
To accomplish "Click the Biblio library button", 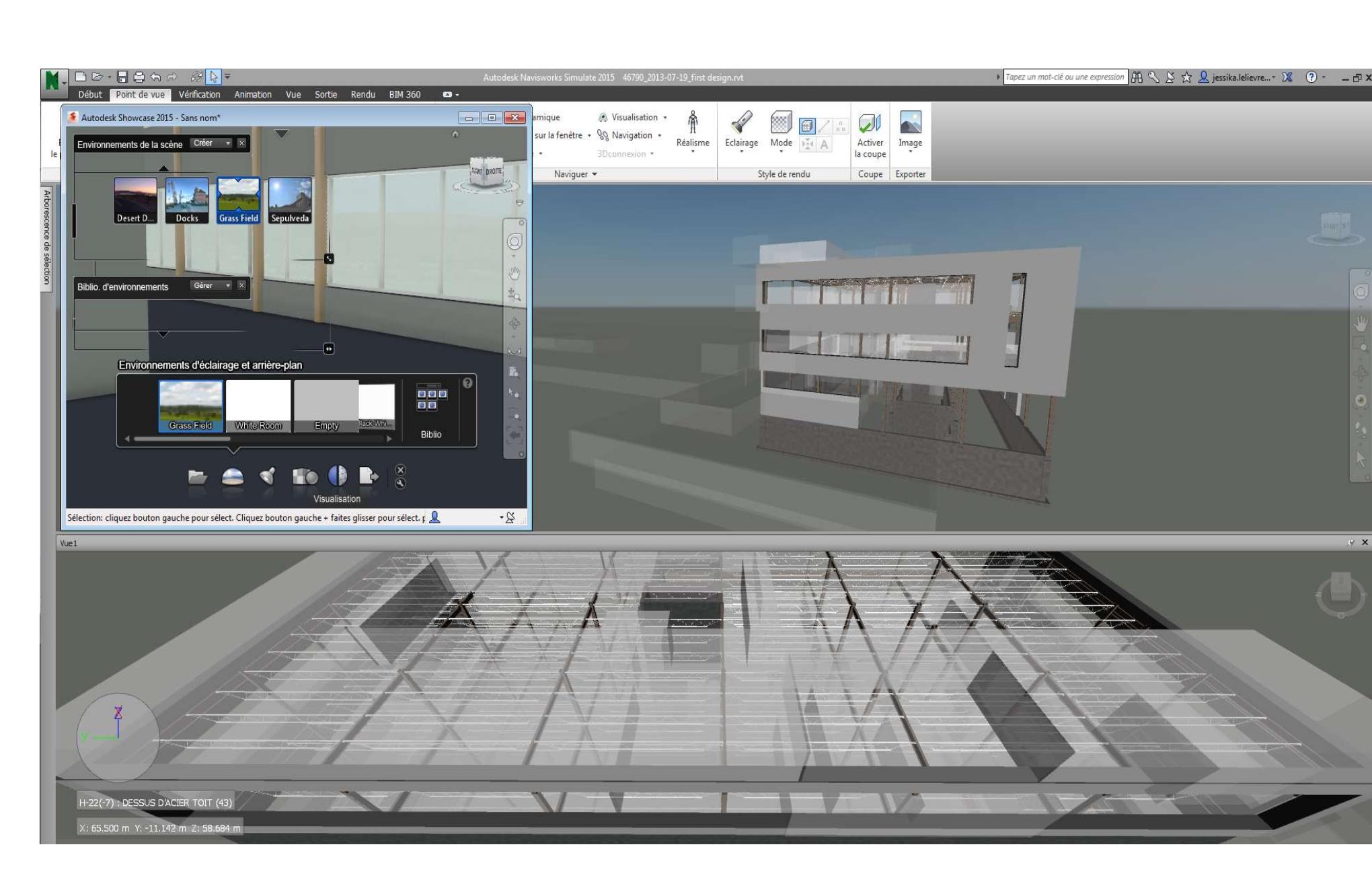I will coord(431,410).
